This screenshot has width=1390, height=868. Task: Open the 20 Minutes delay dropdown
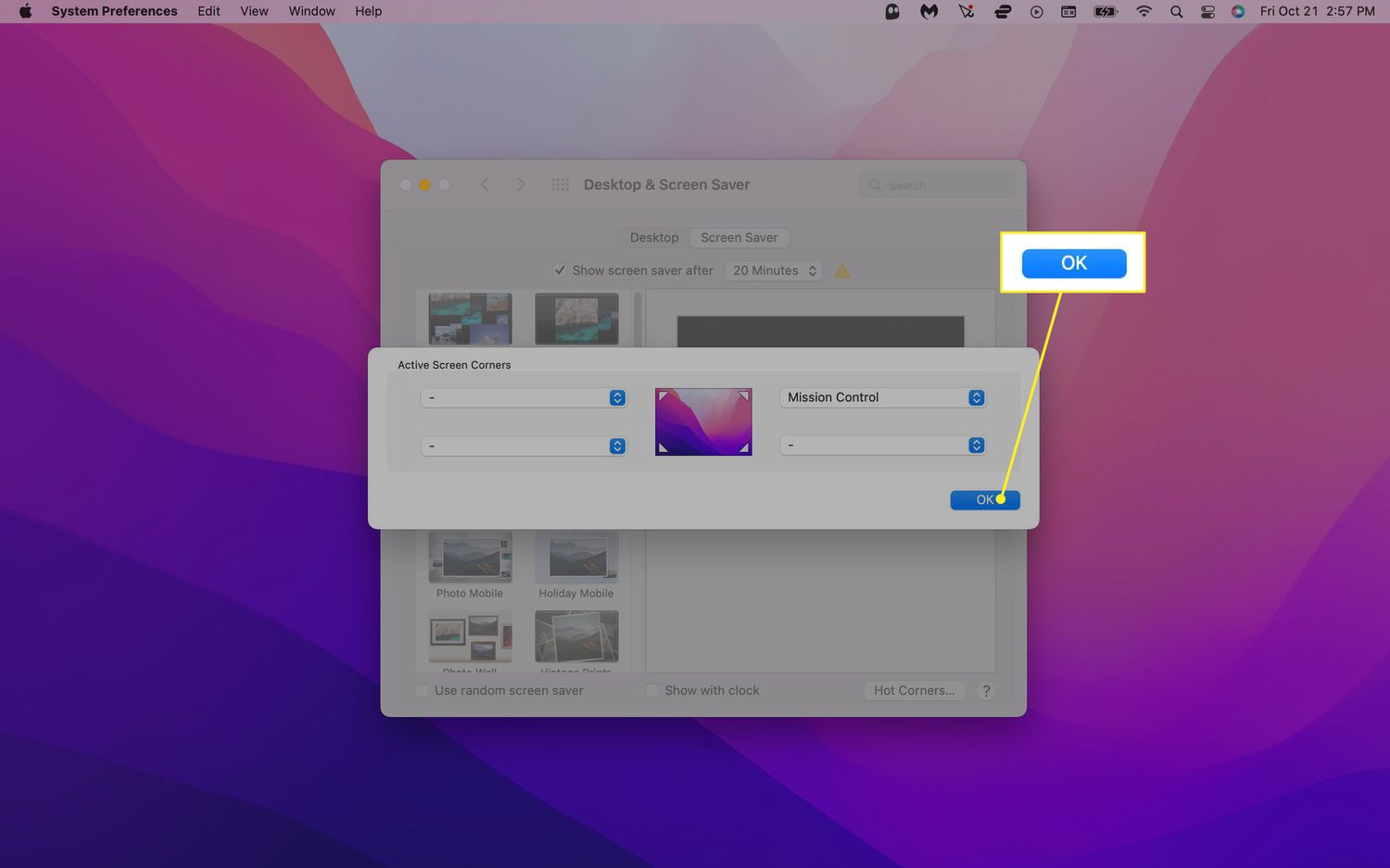774,270
